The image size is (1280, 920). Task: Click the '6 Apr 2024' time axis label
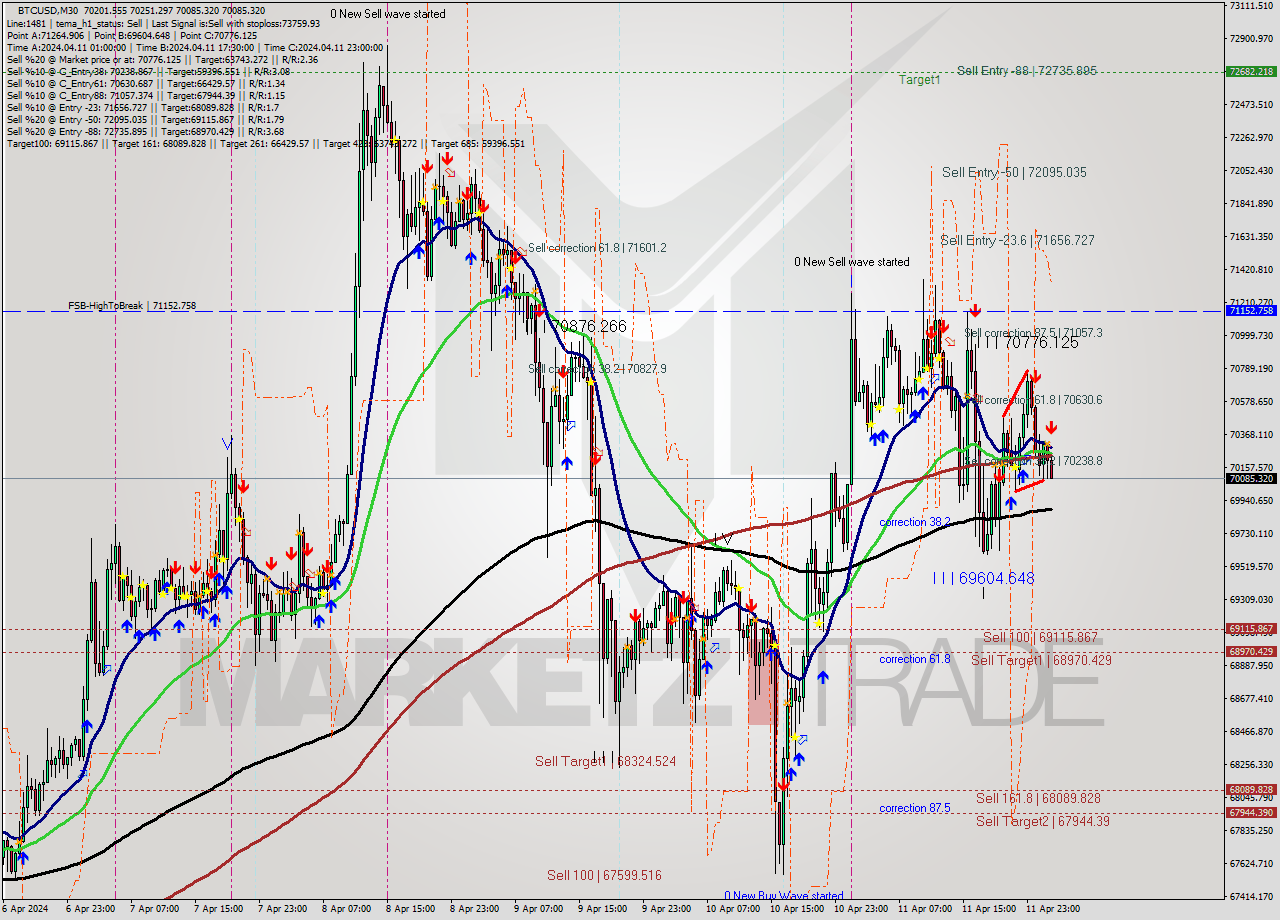coord(27,910)
